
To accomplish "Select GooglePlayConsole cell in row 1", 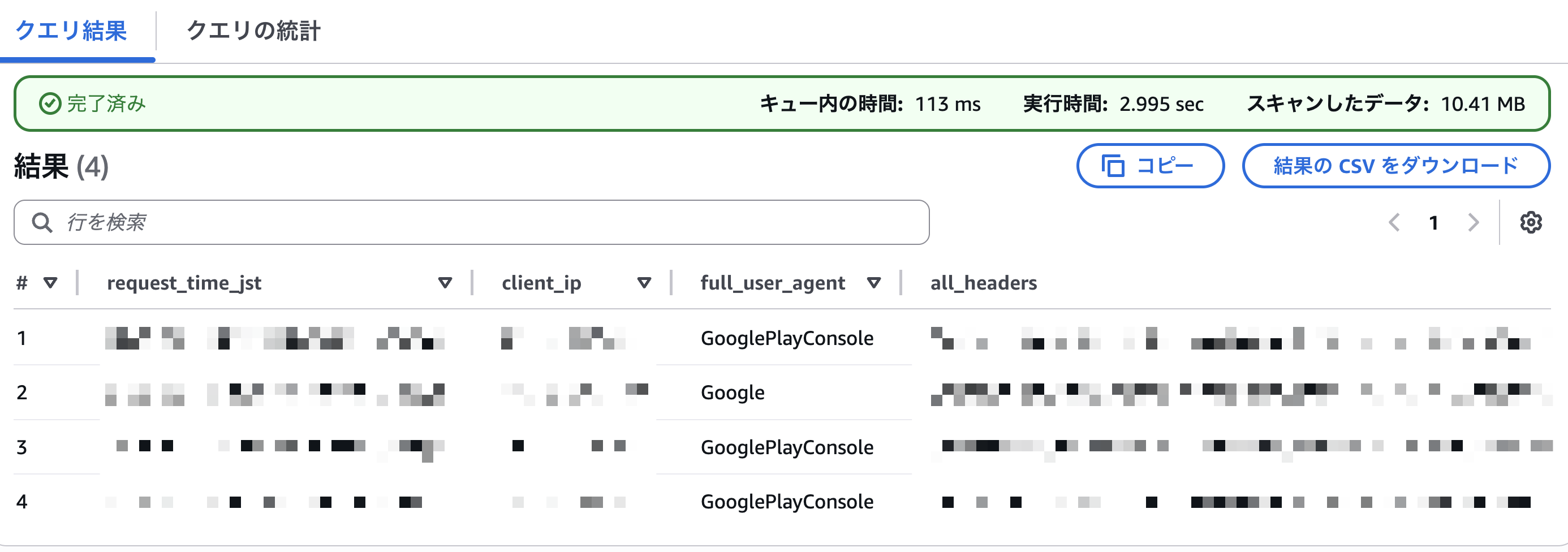I will pyautogui.click(x=786, y=338).
